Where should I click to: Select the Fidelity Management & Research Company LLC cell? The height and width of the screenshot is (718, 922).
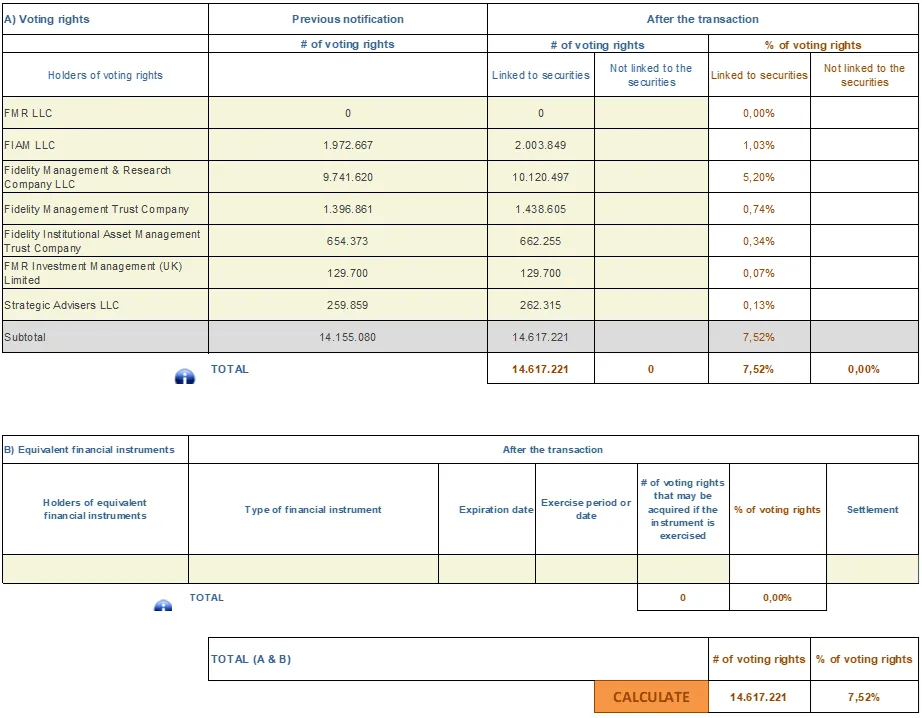click(x=105, y=177)
